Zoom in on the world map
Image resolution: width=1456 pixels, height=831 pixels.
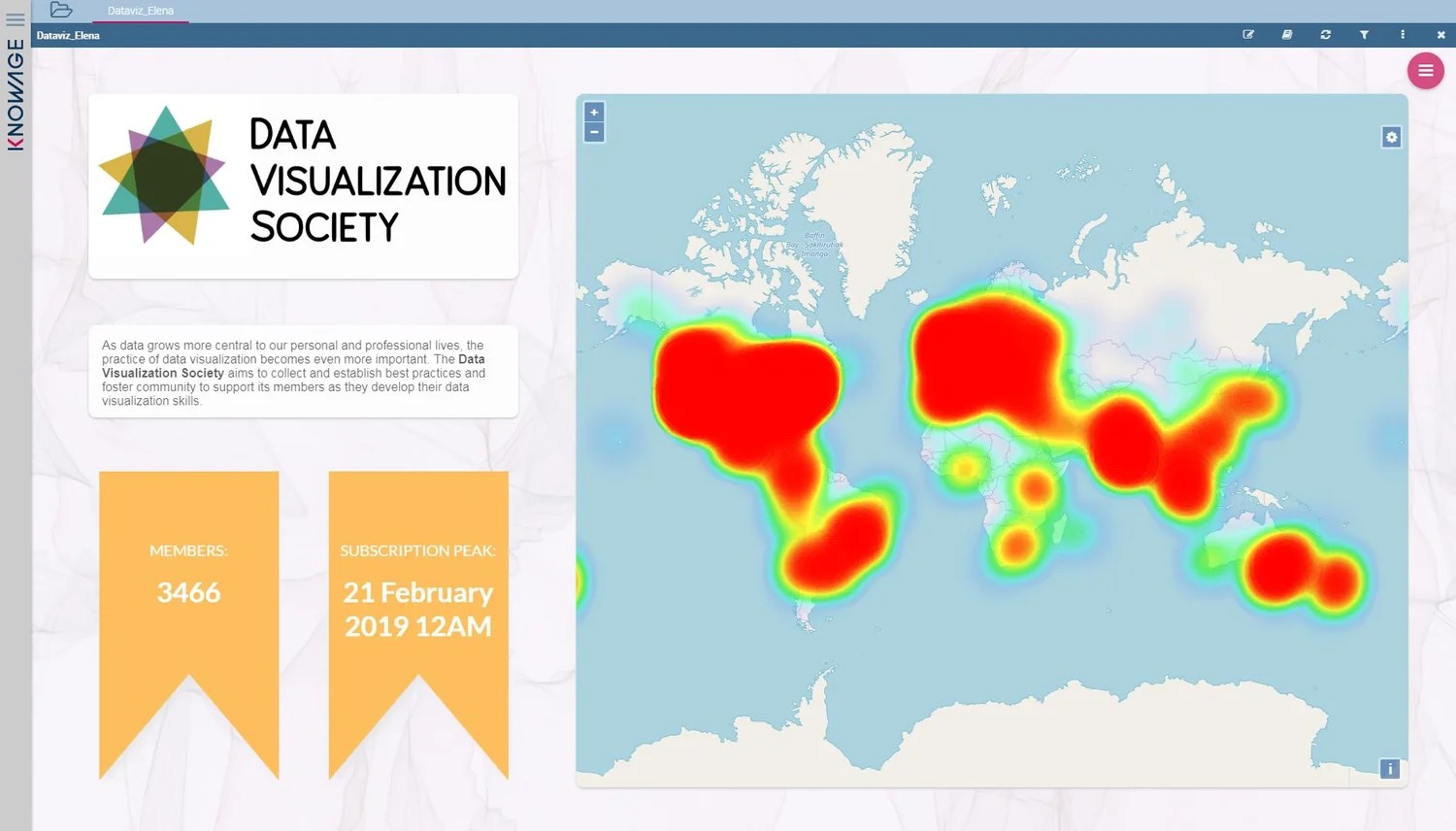coord(594,112)
